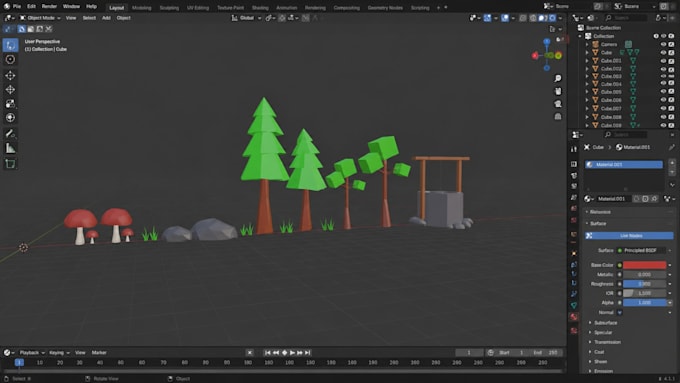Toggle camera view icon in viewport

(x=558, y=104)
